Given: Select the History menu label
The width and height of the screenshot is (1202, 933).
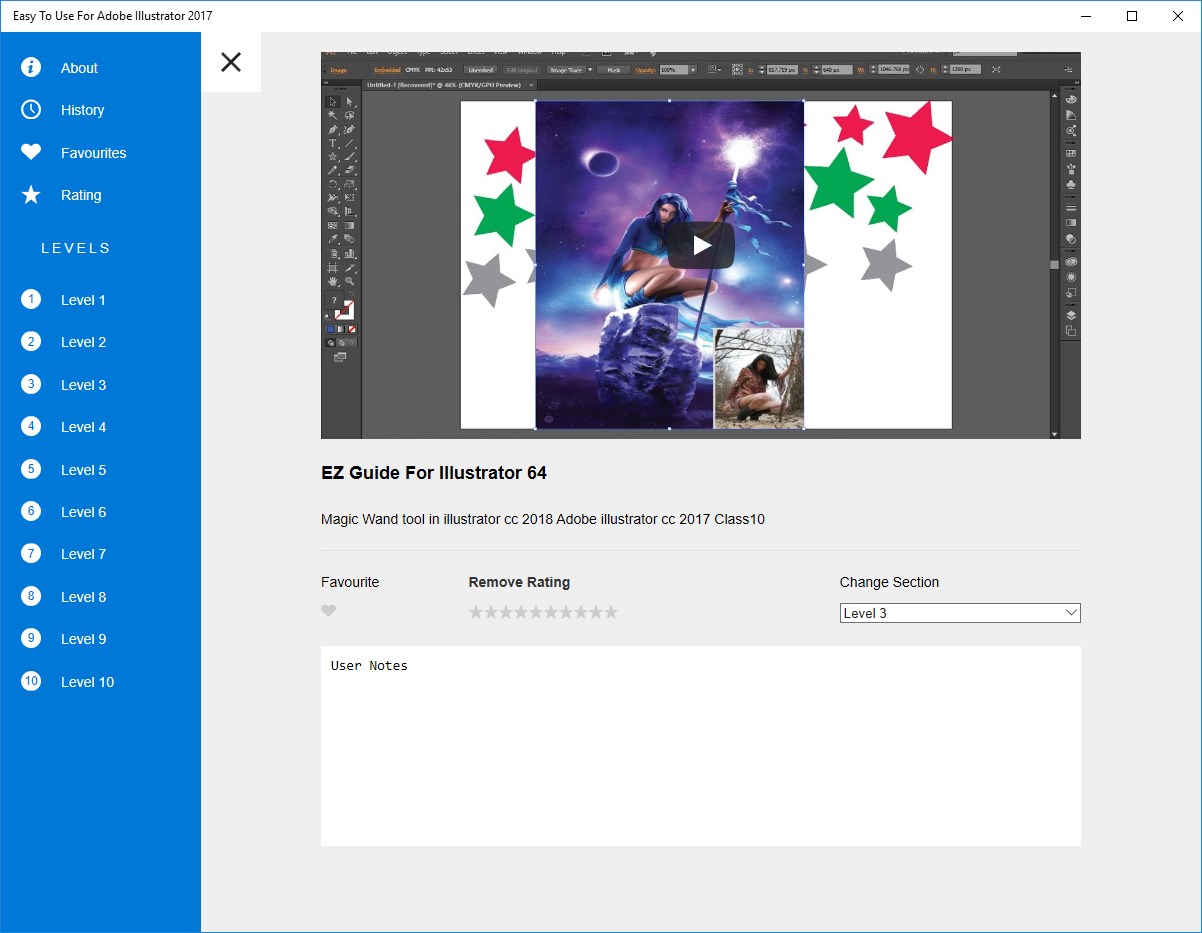Looking at the screenshot, I should pyautogui.click(x=82, y=110).
